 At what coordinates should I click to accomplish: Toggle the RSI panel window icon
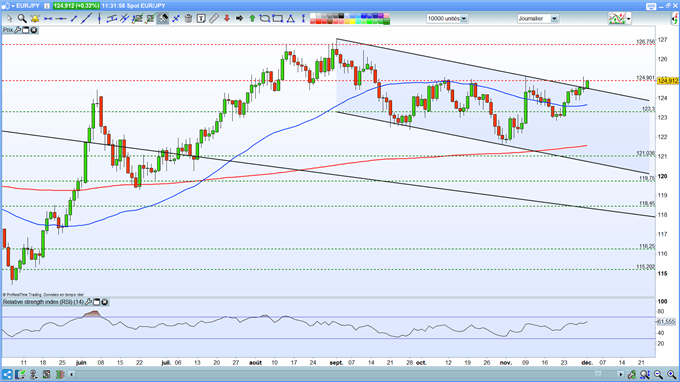coord(96,302)
